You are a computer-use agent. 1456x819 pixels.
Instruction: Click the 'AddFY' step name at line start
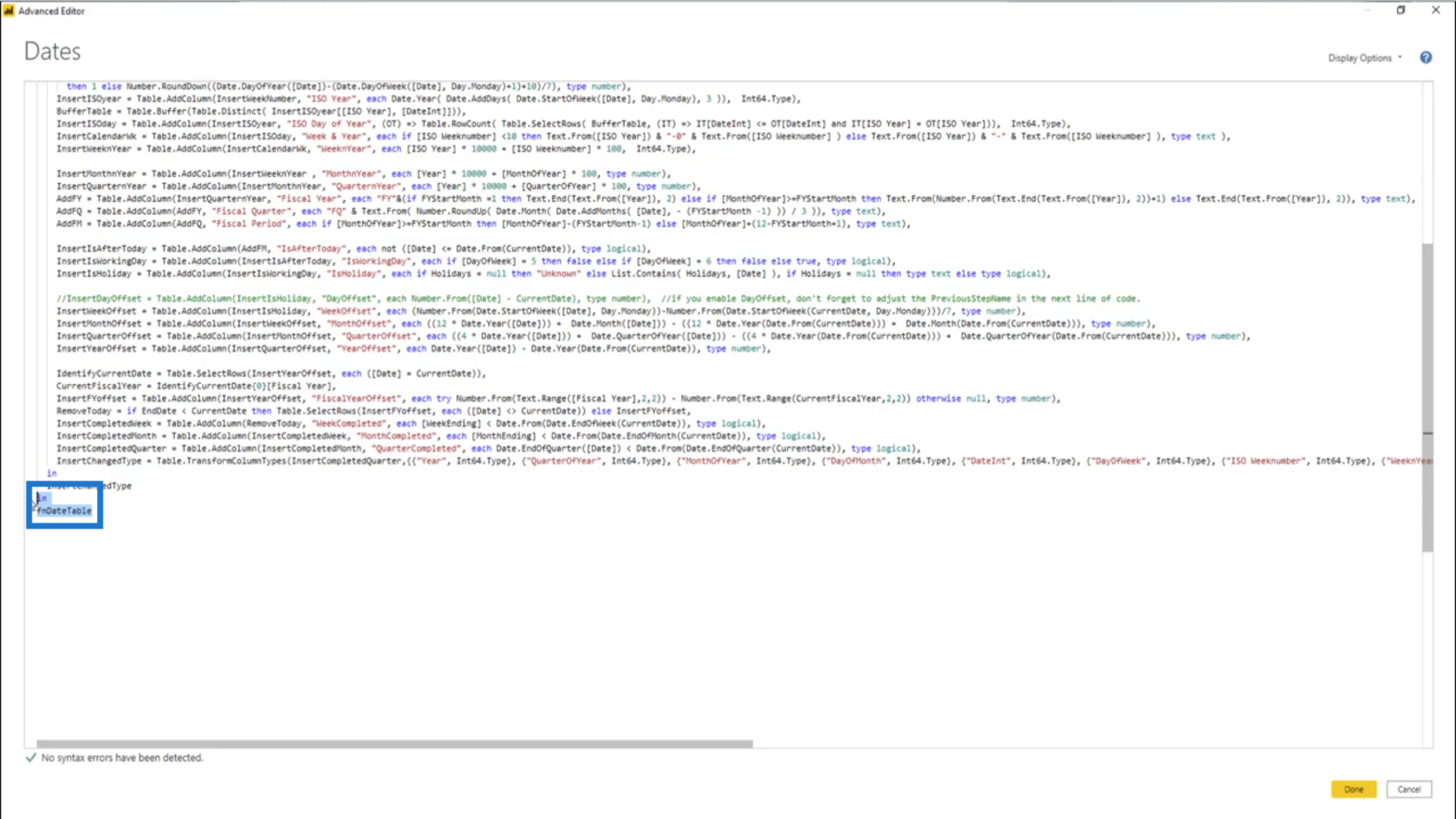69,198
